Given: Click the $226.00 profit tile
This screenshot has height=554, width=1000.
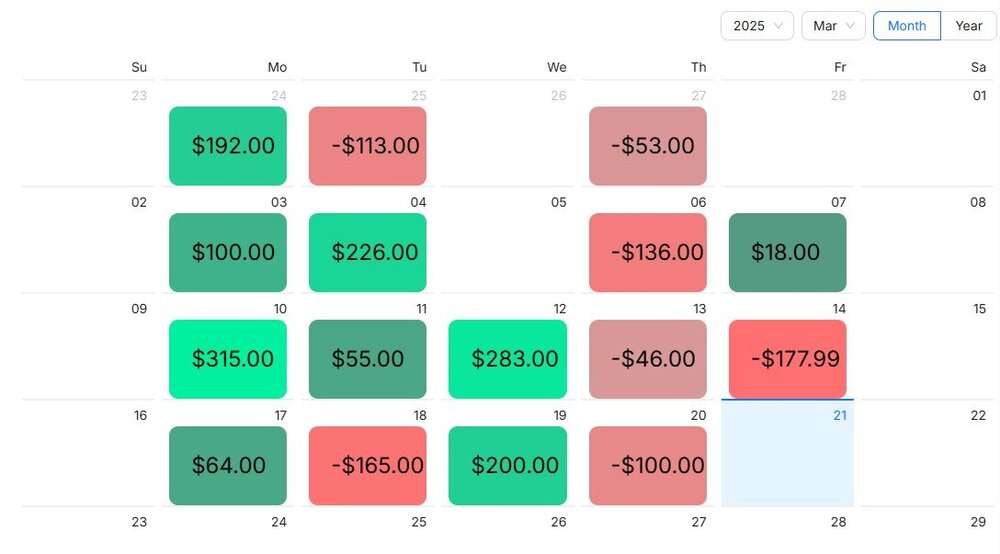Looking at the screenshot, I should click(368, 252).
